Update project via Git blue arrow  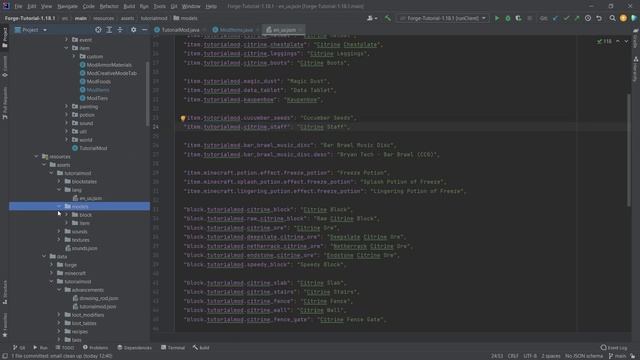tap(555, 18)
